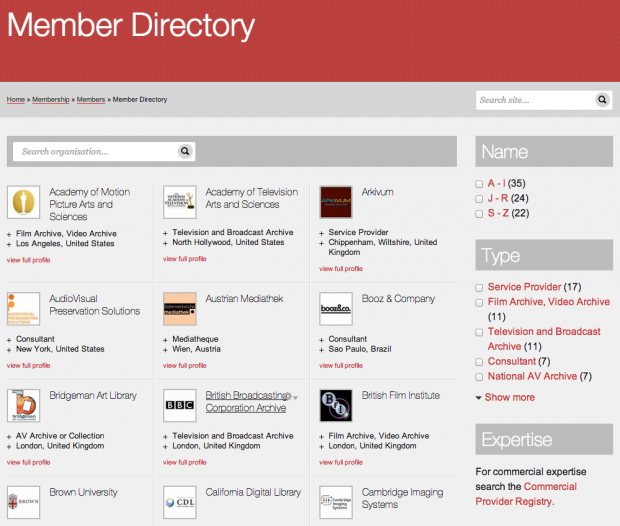Viewport: 620px width, 526px height.
Task: View full profile of BBC Archive
Action: (x=185, y=462)
